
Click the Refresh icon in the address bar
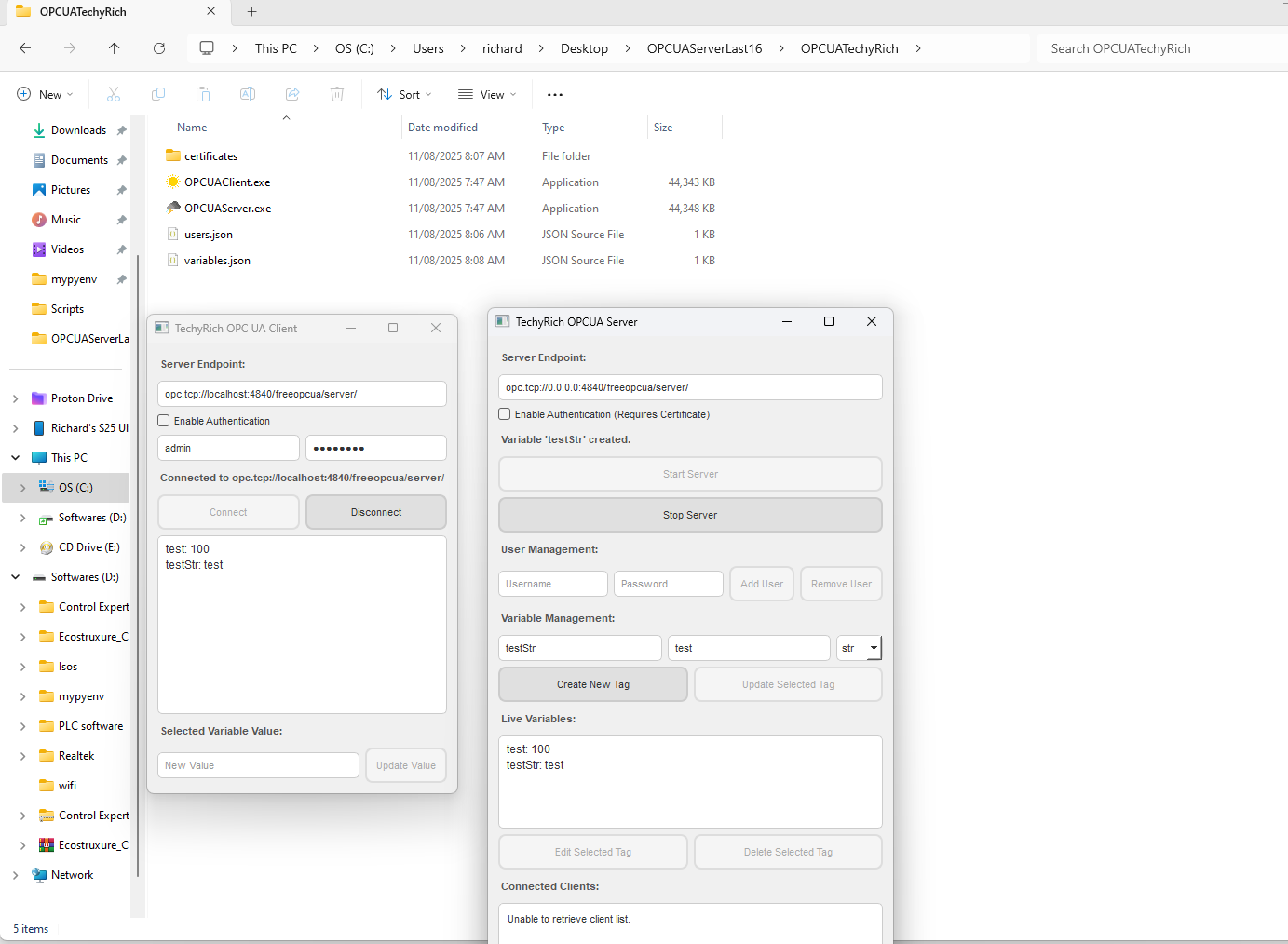click(x=159, y=48)
